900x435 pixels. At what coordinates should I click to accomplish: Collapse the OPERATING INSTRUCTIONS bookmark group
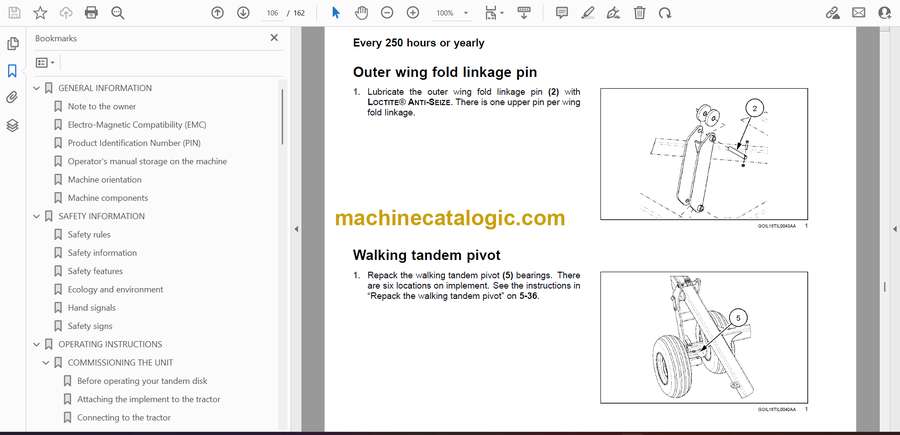pyautogui.click(x=37, y=344)
